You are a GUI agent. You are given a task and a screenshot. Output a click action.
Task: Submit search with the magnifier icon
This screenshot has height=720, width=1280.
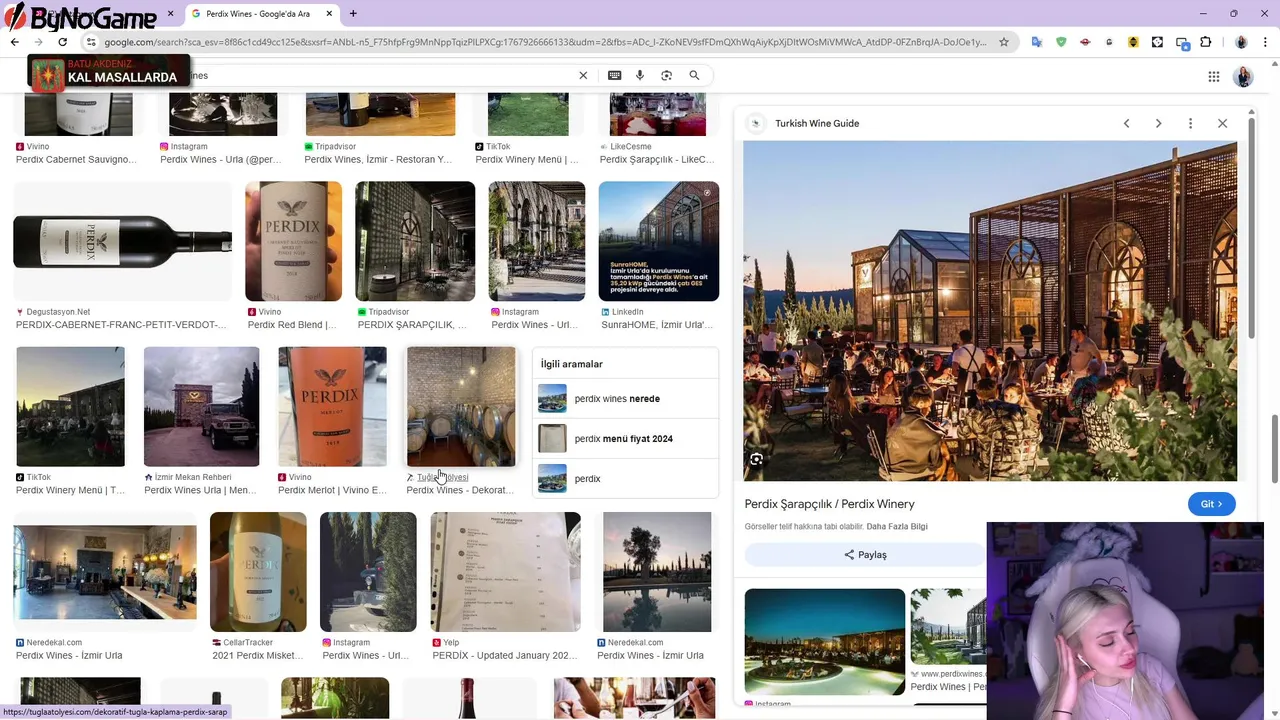pos(694,75)
